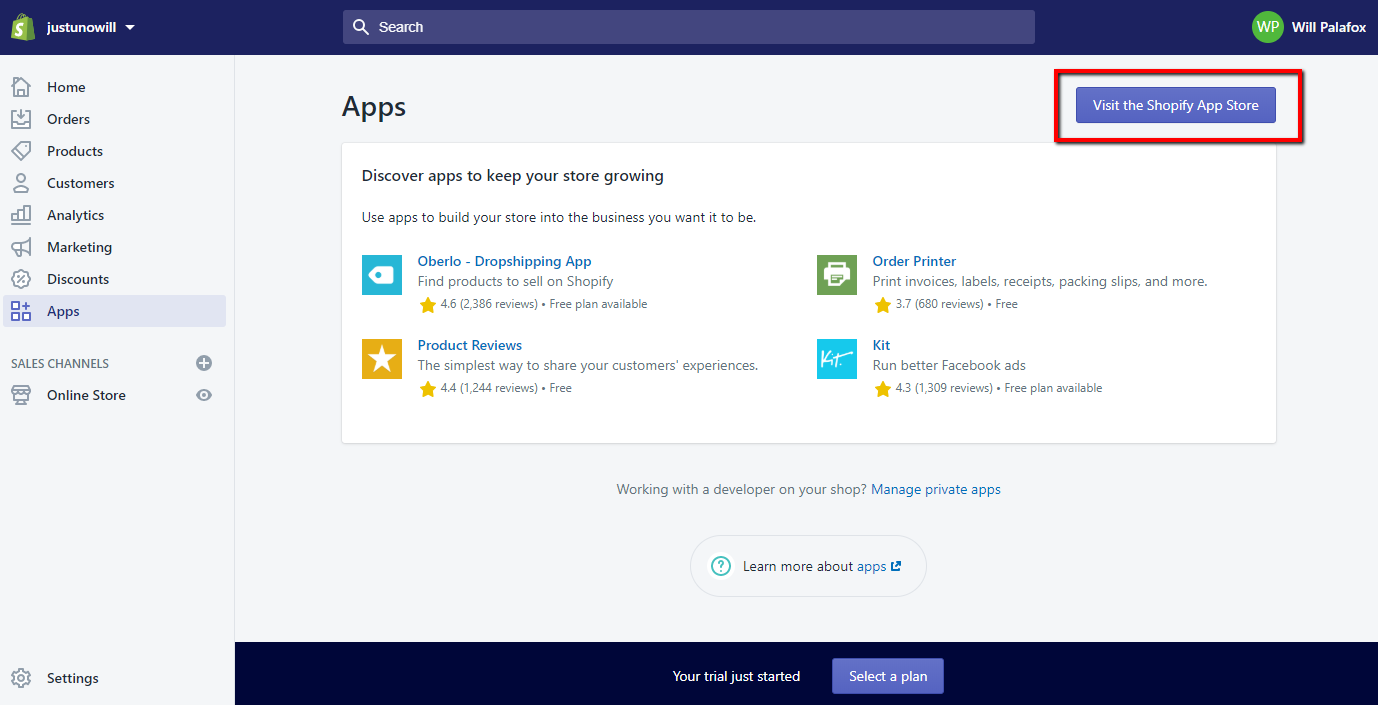
Task: Open the Kit app icon
Action: tap(836, 359)
